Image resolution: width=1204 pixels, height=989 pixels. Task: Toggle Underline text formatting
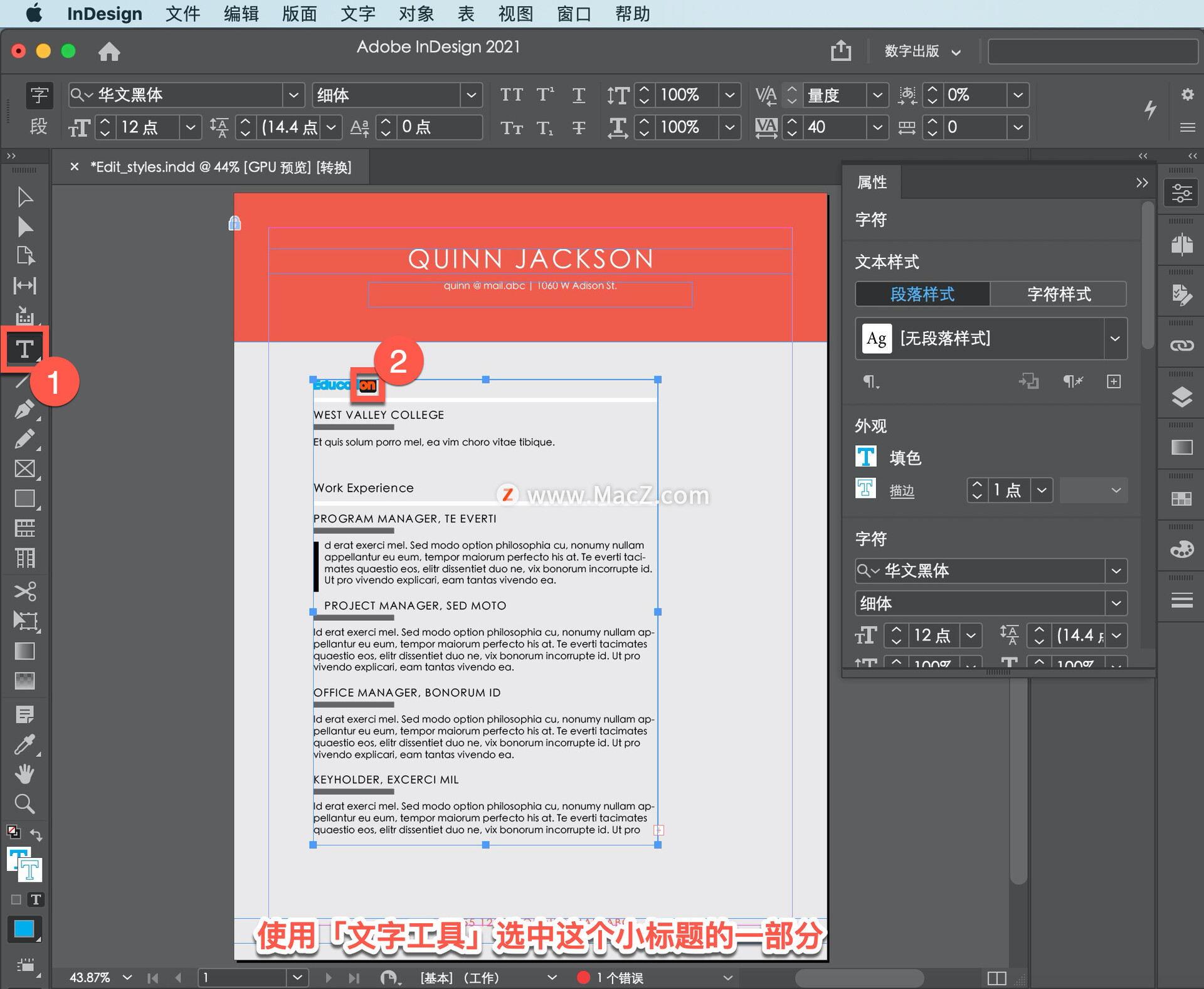click(578, 95)
